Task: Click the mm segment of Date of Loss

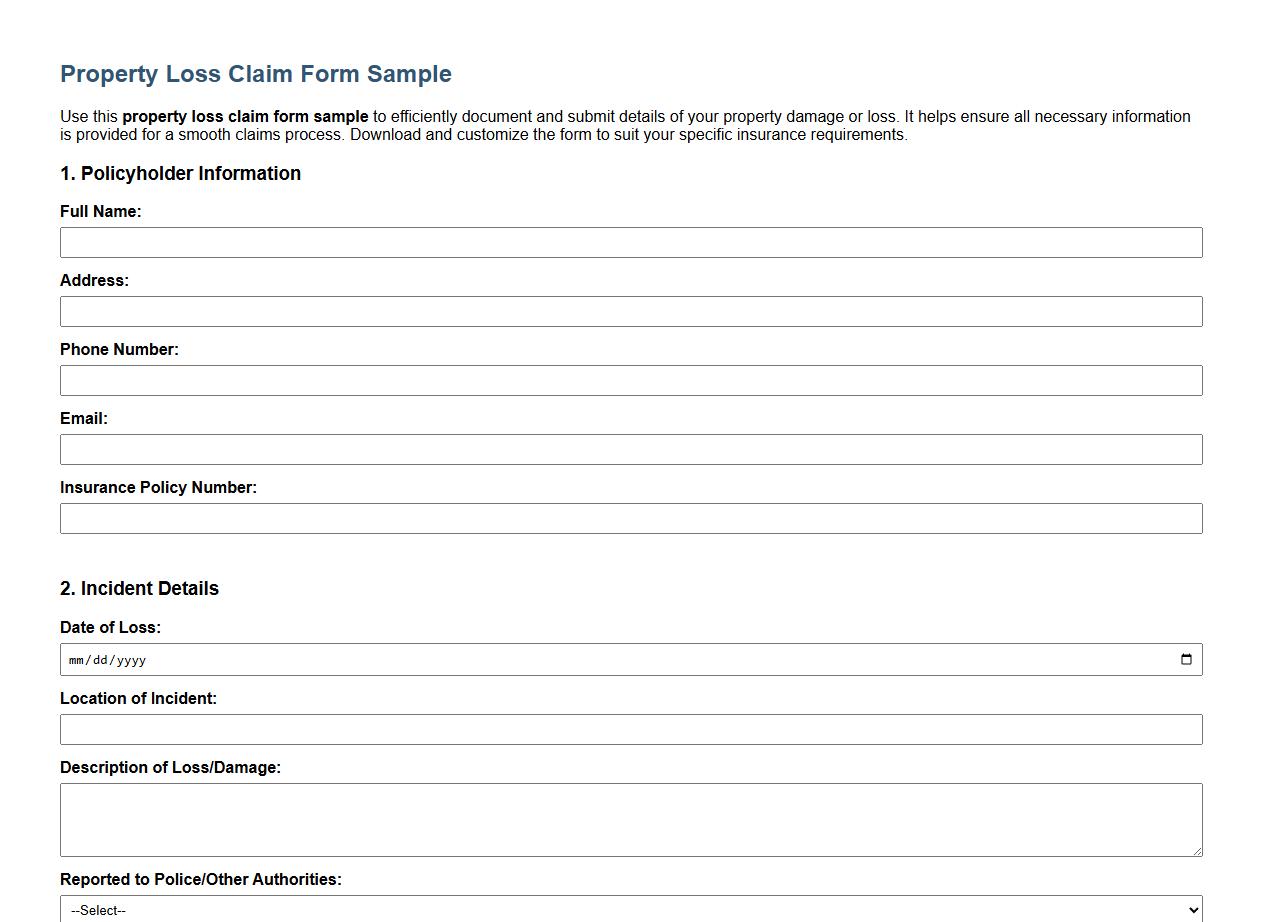Action: (76, 660)
